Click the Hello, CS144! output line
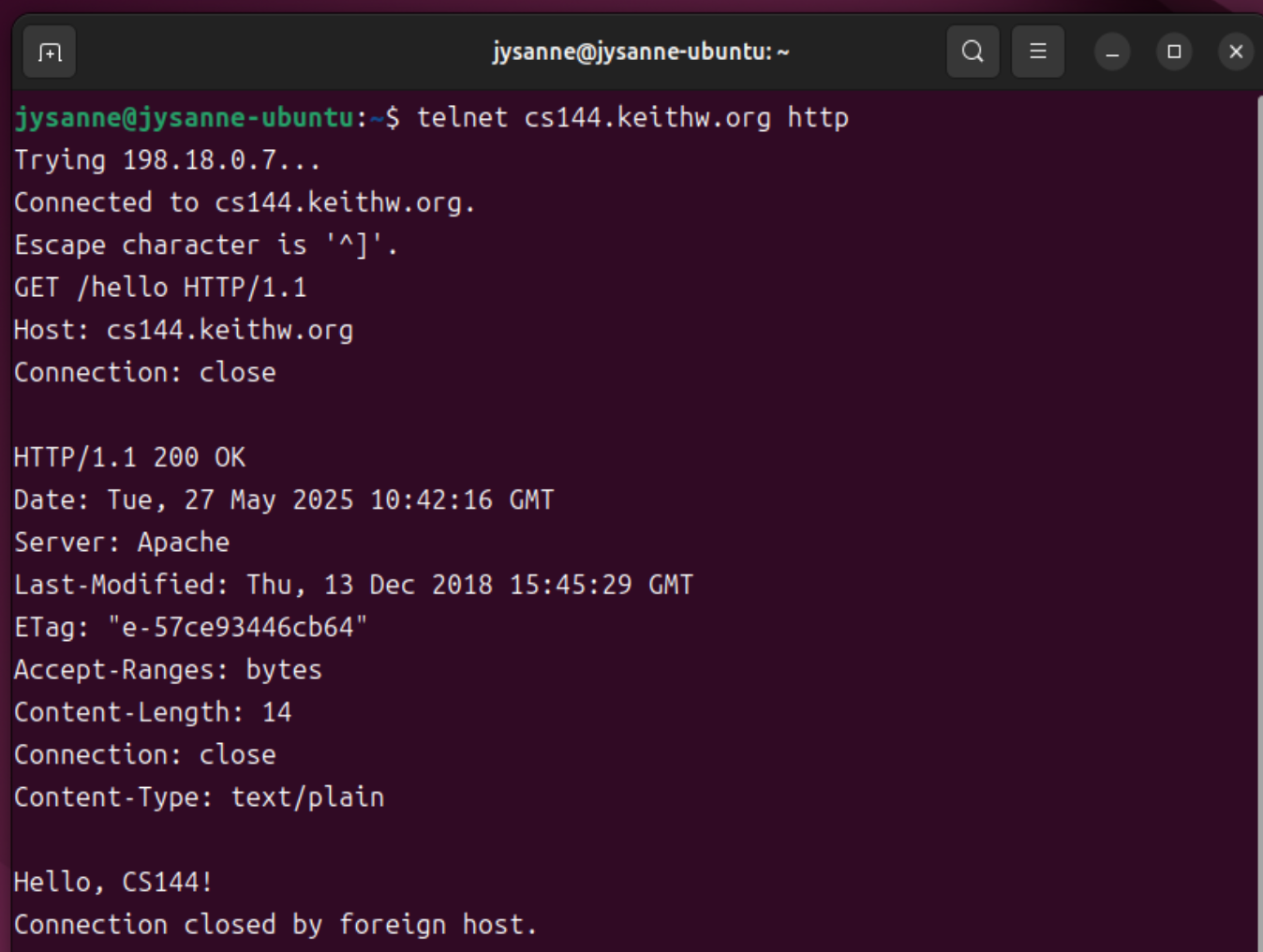1263x952 pixels. 113,882
